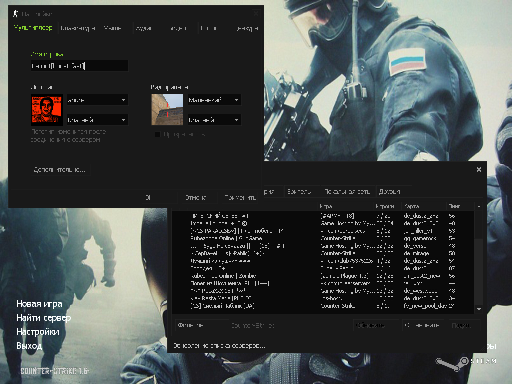Image resolution: width=512 pixels, height=384 pixels.
Task: Open the spray logo image dropdown
Action: click(97, 100)
